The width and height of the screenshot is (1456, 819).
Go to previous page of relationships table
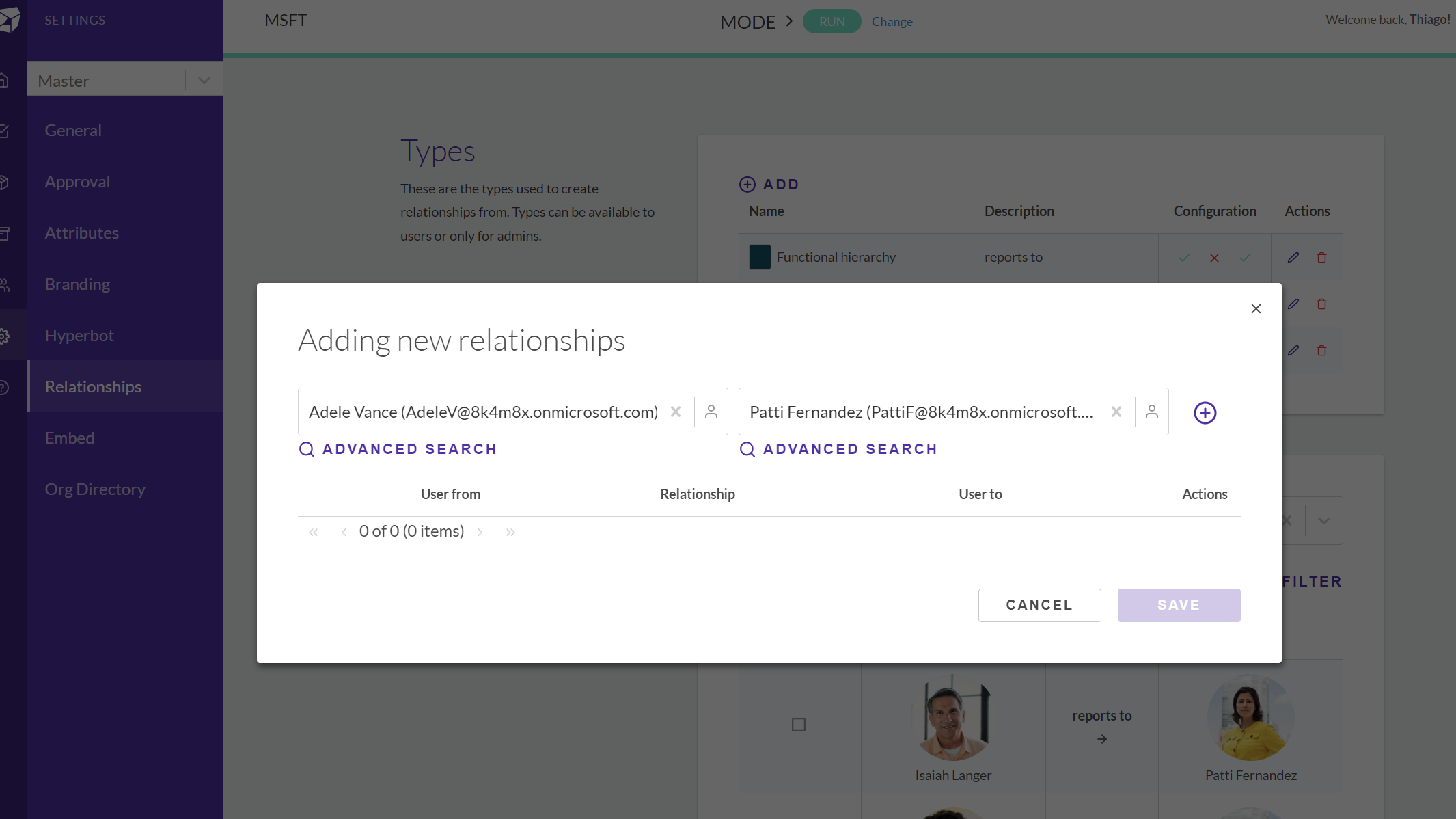[x=344, y=532]
